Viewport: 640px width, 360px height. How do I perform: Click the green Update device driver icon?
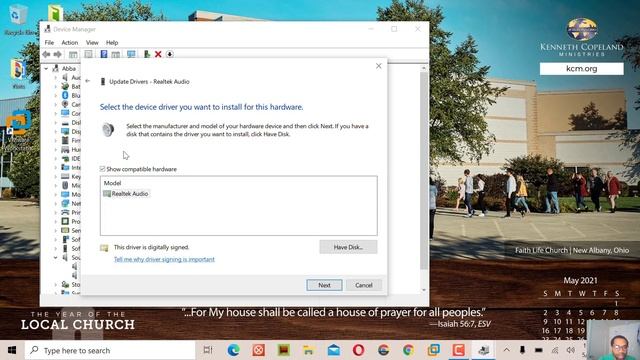coord(147,54)
